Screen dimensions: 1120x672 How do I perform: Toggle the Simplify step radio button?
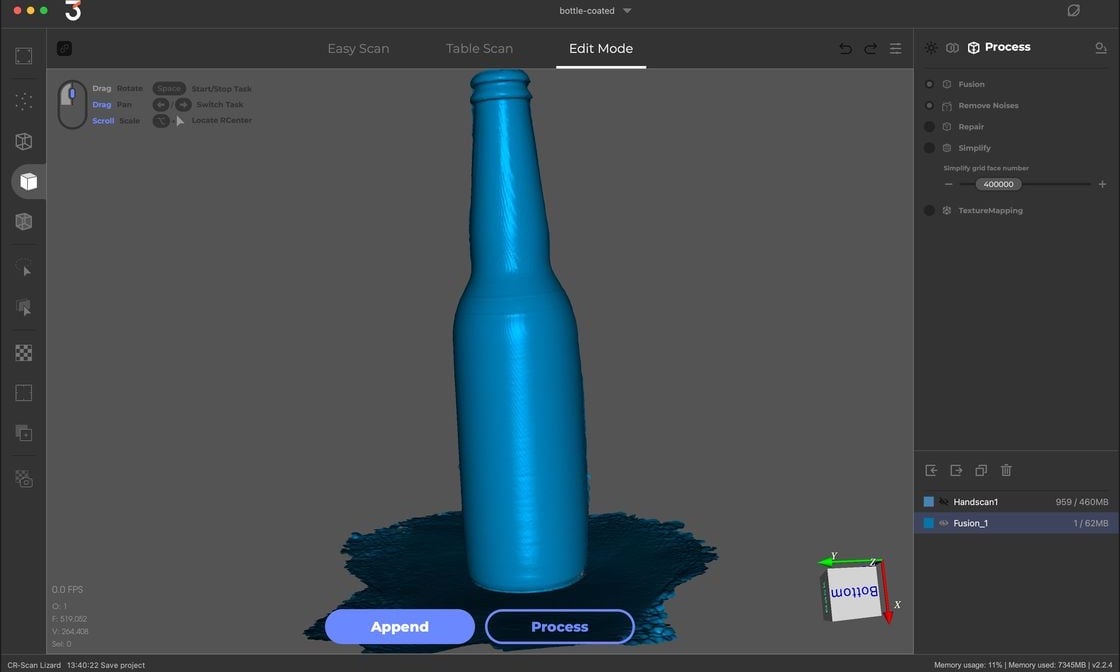tap(930, 148)
